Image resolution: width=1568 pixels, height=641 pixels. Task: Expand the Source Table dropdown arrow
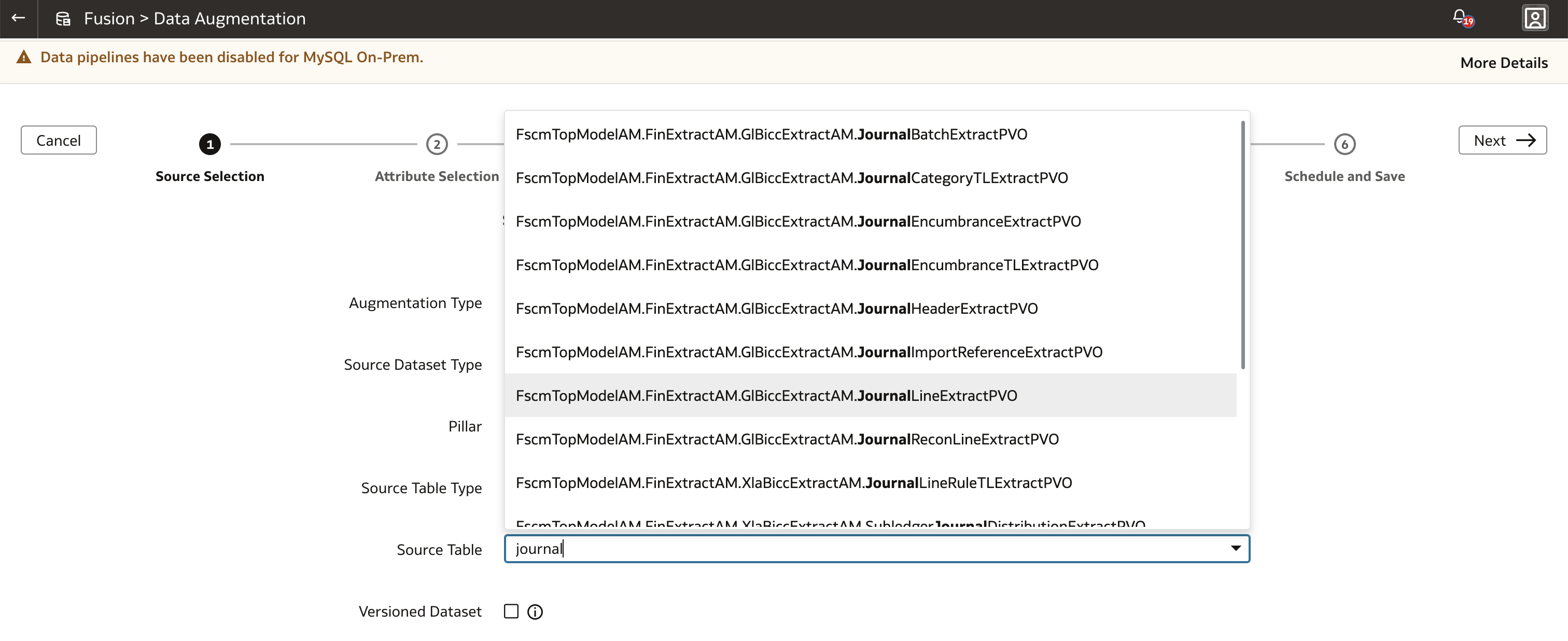[x=1235, y=549]
